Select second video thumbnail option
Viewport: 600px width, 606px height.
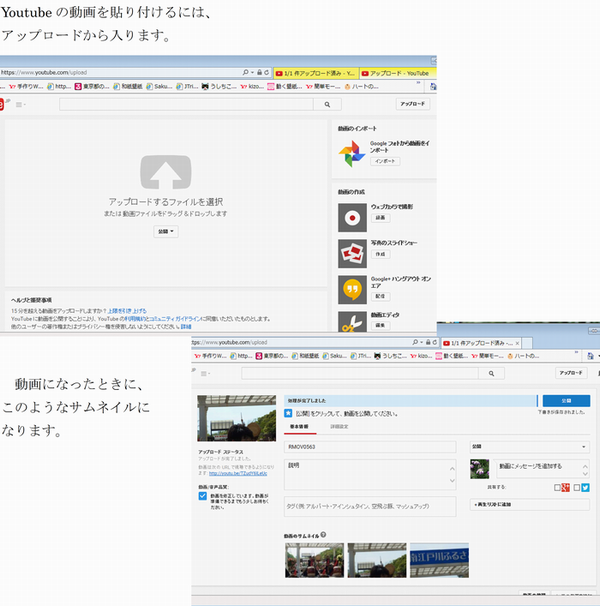click(x=377, y=560)
